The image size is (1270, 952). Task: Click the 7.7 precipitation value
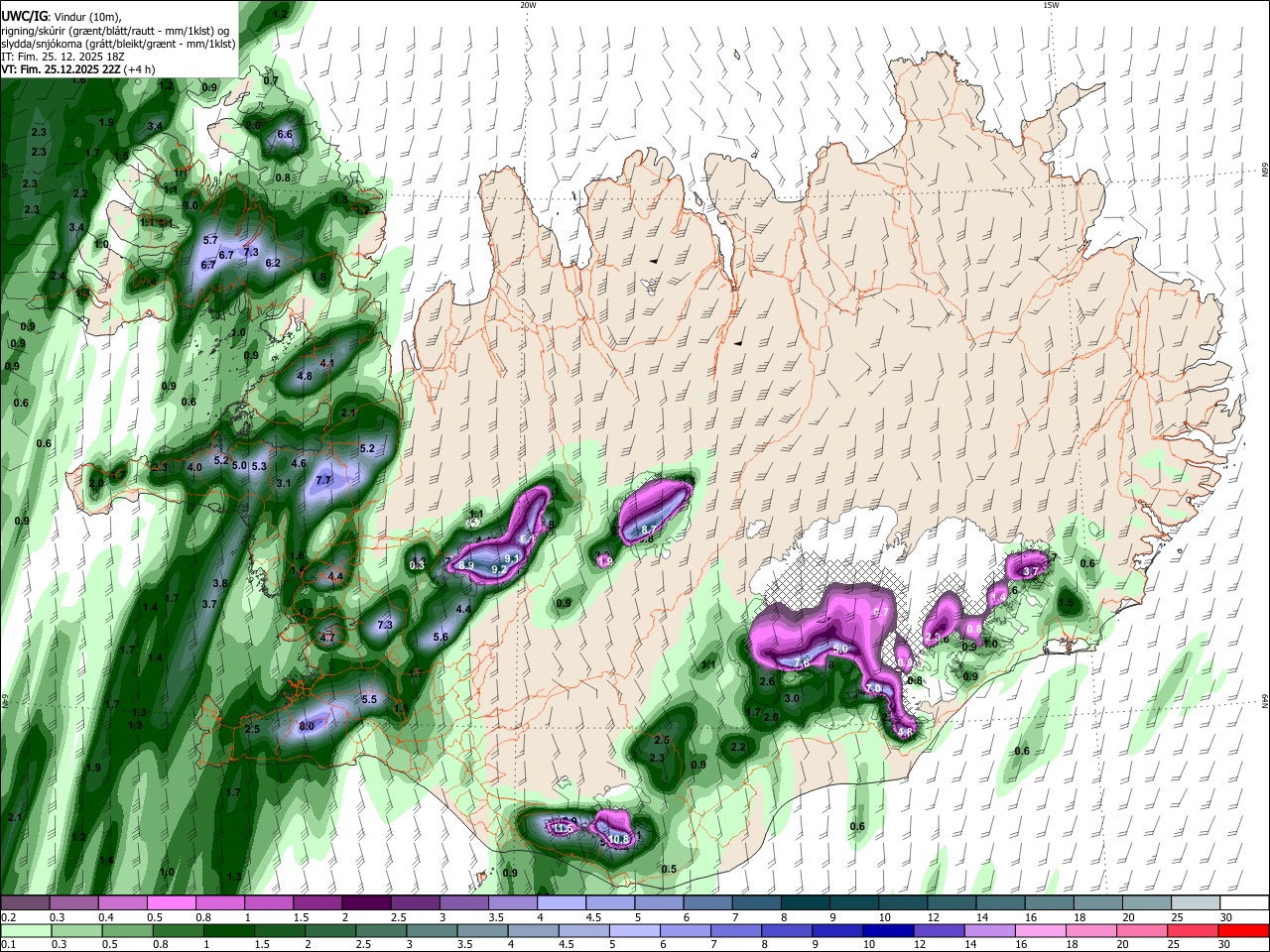[322, 480]
